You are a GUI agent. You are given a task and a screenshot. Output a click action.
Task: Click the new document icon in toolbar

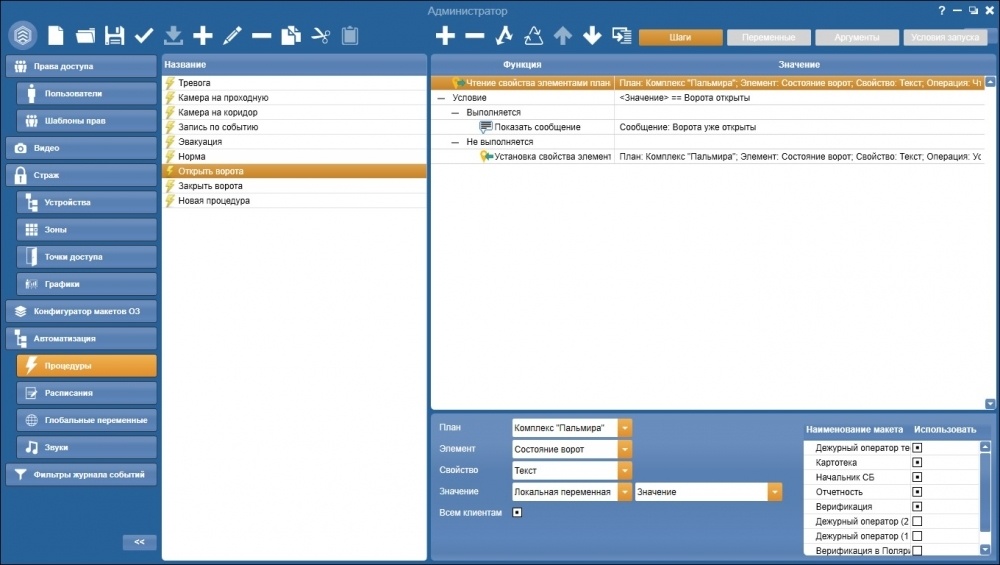pos(56,36)
